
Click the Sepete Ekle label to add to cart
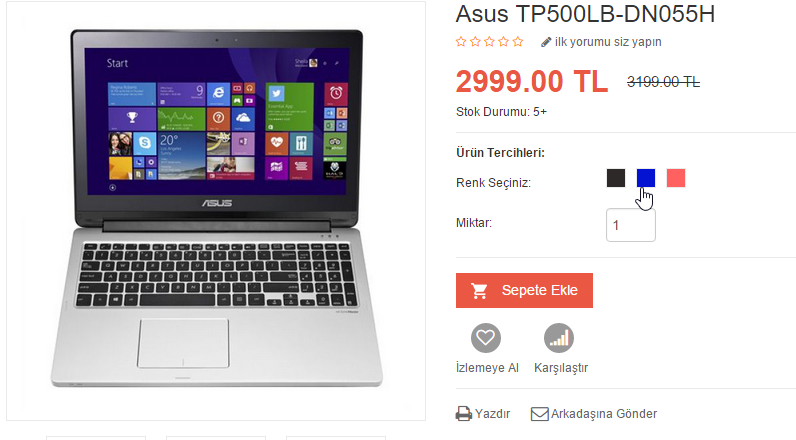540,290
